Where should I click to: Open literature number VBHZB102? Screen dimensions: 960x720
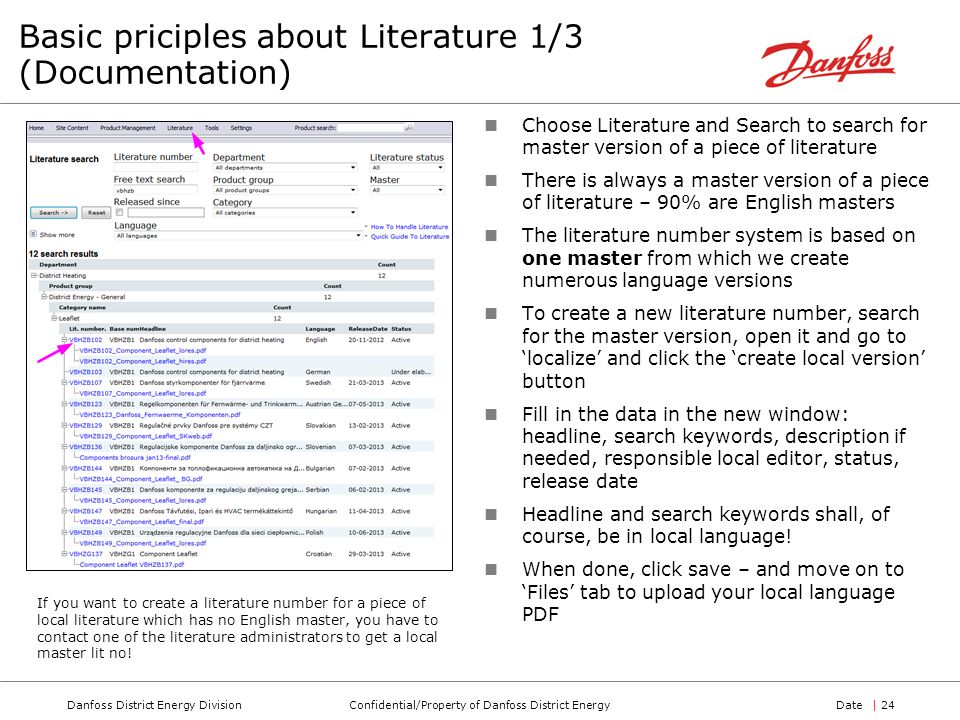pos(86,340)
